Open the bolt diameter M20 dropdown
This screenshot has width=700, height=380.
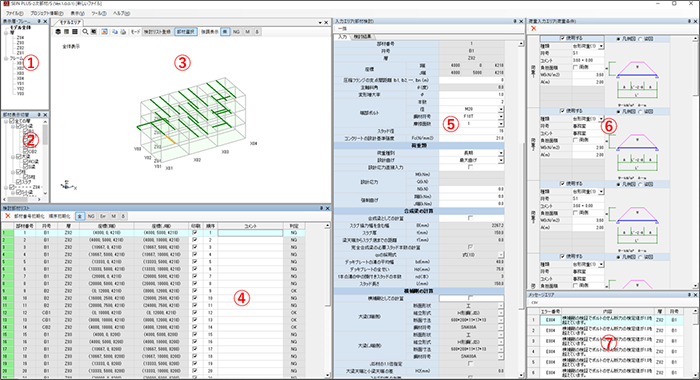pos(501,109)
